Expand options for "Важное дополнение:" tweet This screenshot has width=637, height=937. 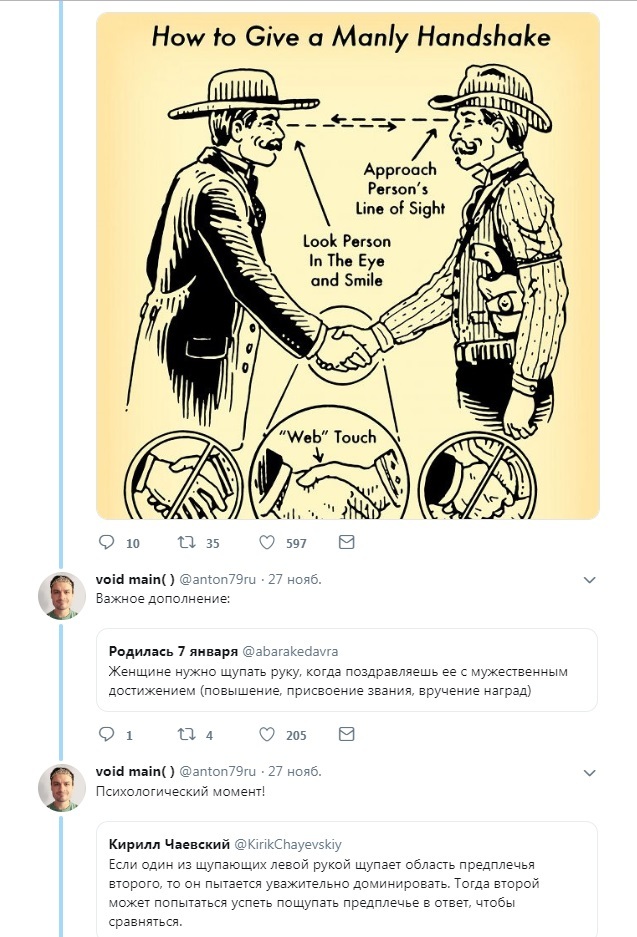click(x=589, y=580)
